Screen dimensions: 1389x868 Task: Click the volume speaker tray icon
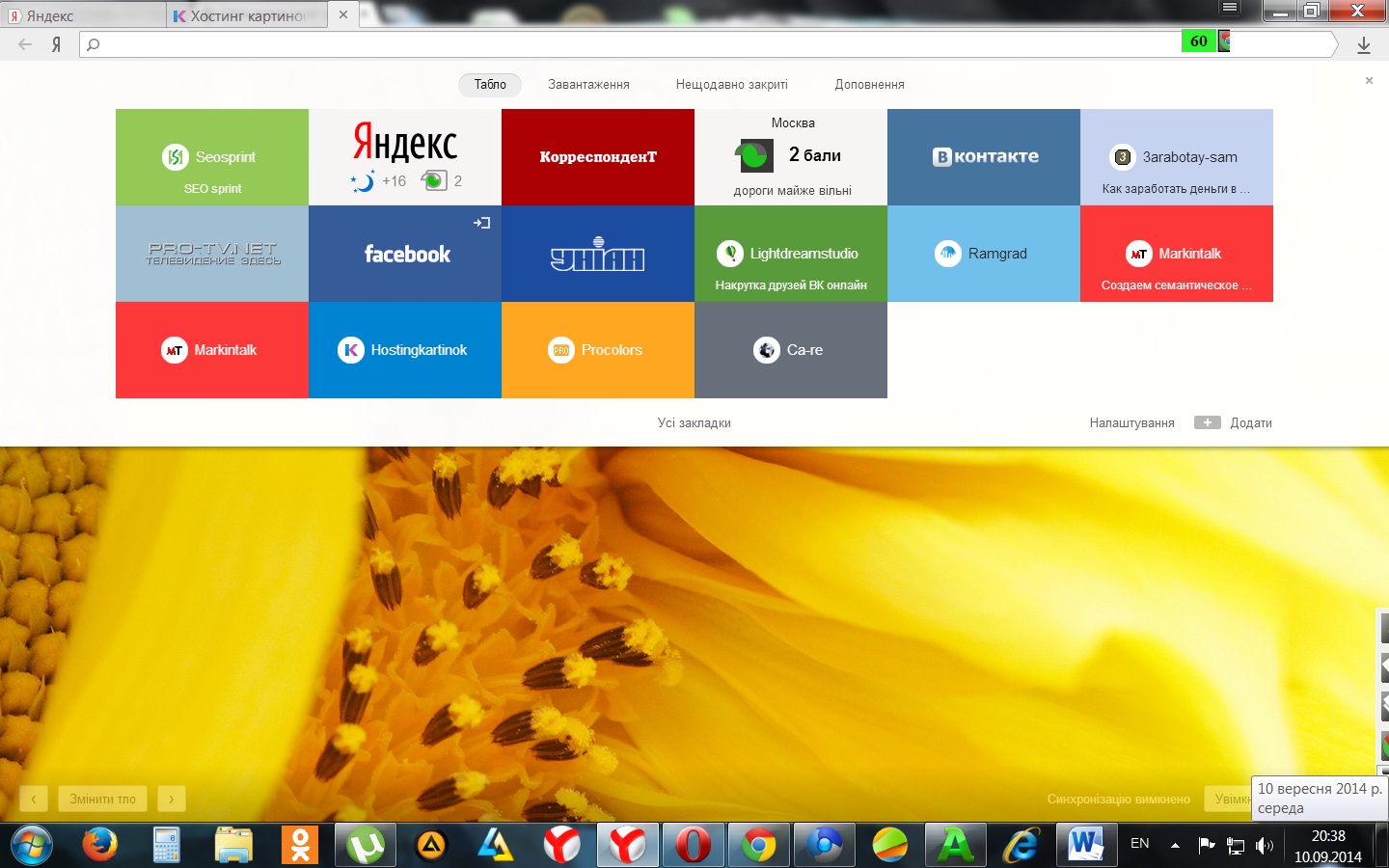point(1265,846)
